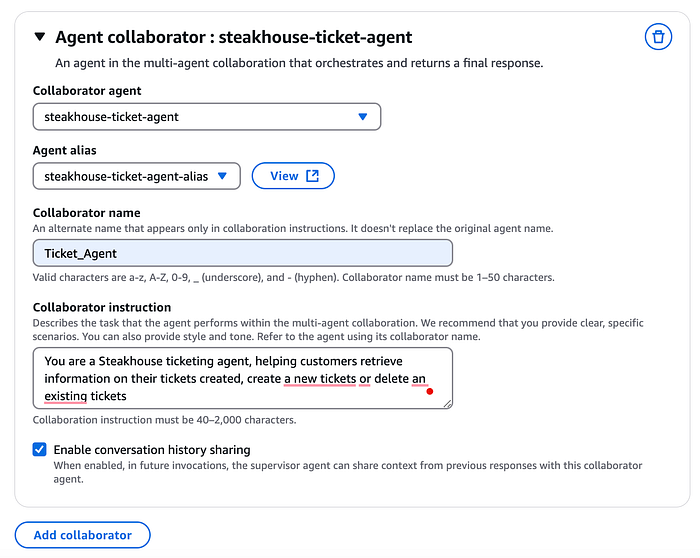This screenshot has height=558, width=700.
Task: Click the Collaborator name label
Action: coord(87,212)
